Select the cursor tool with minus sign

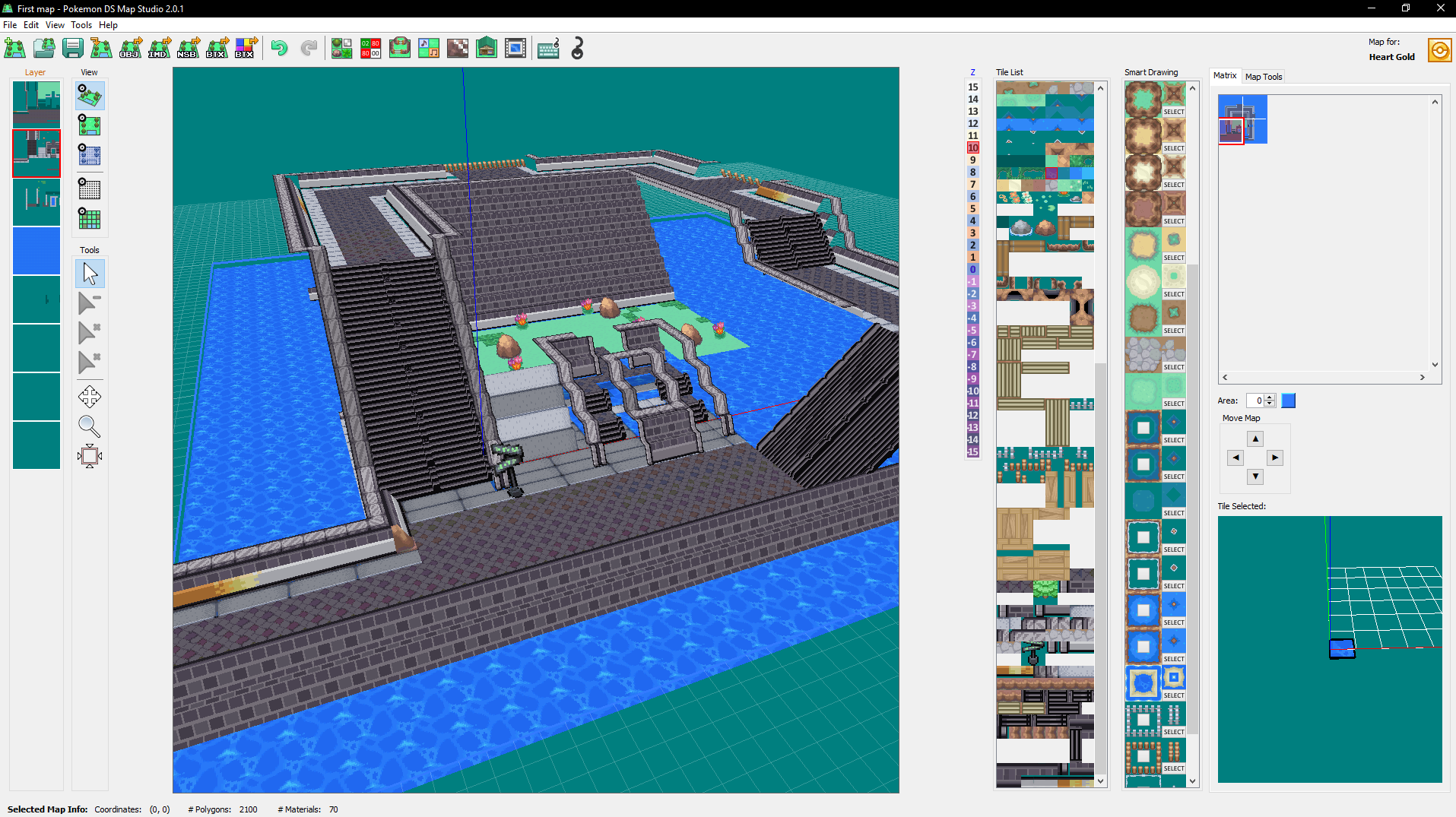pyautogui.click(x=90, y=303)
